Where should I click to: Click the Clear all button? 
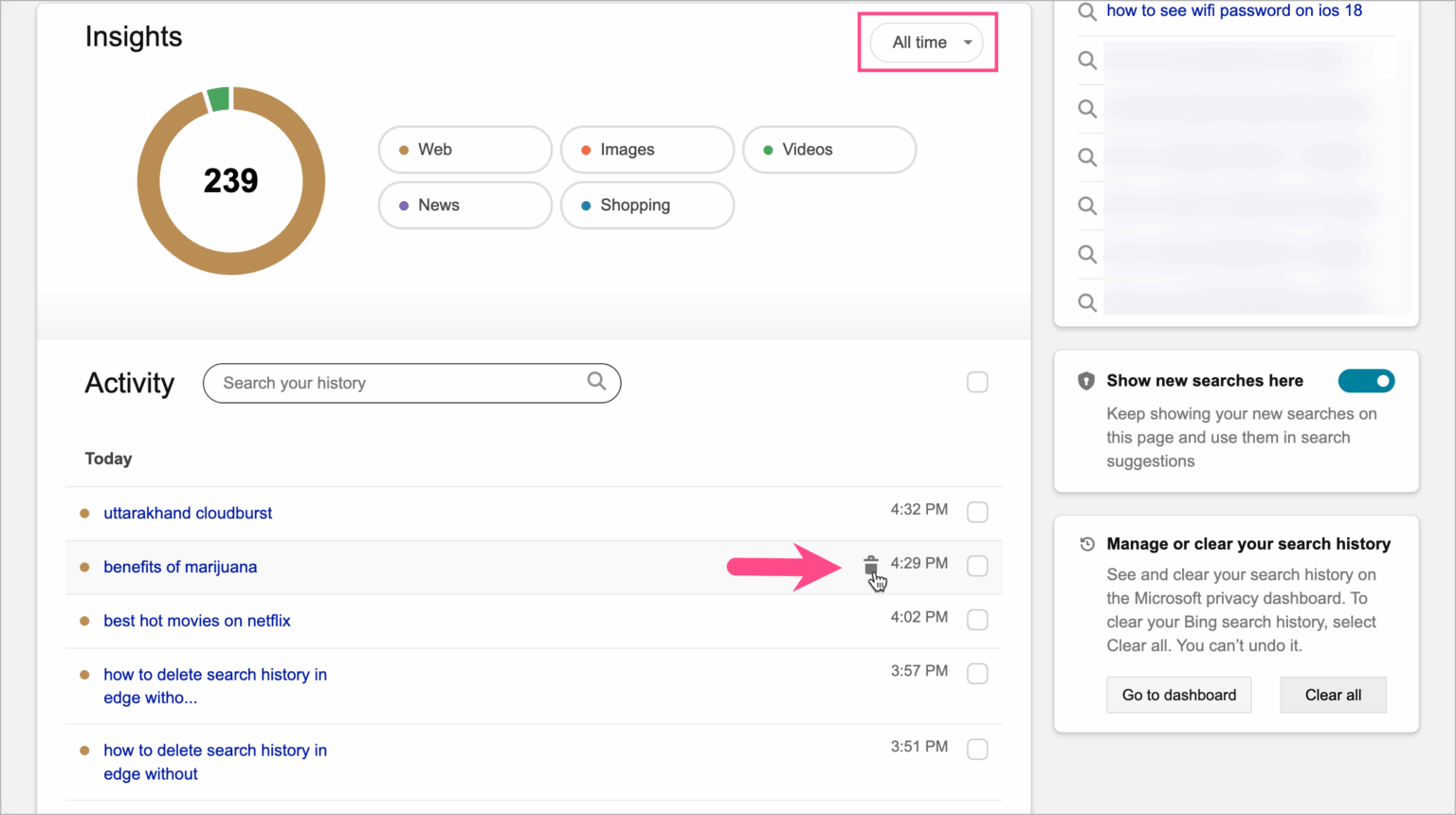1333,695
